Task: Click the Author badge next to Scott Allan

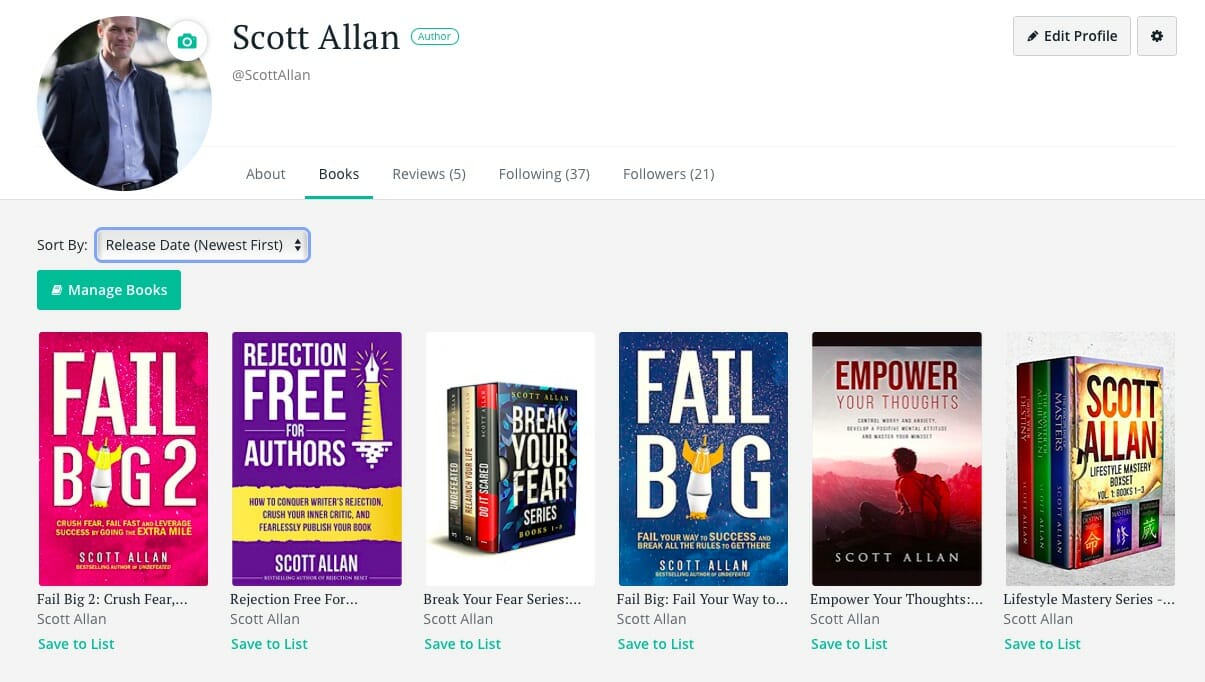Action: [x=434, y=36]
